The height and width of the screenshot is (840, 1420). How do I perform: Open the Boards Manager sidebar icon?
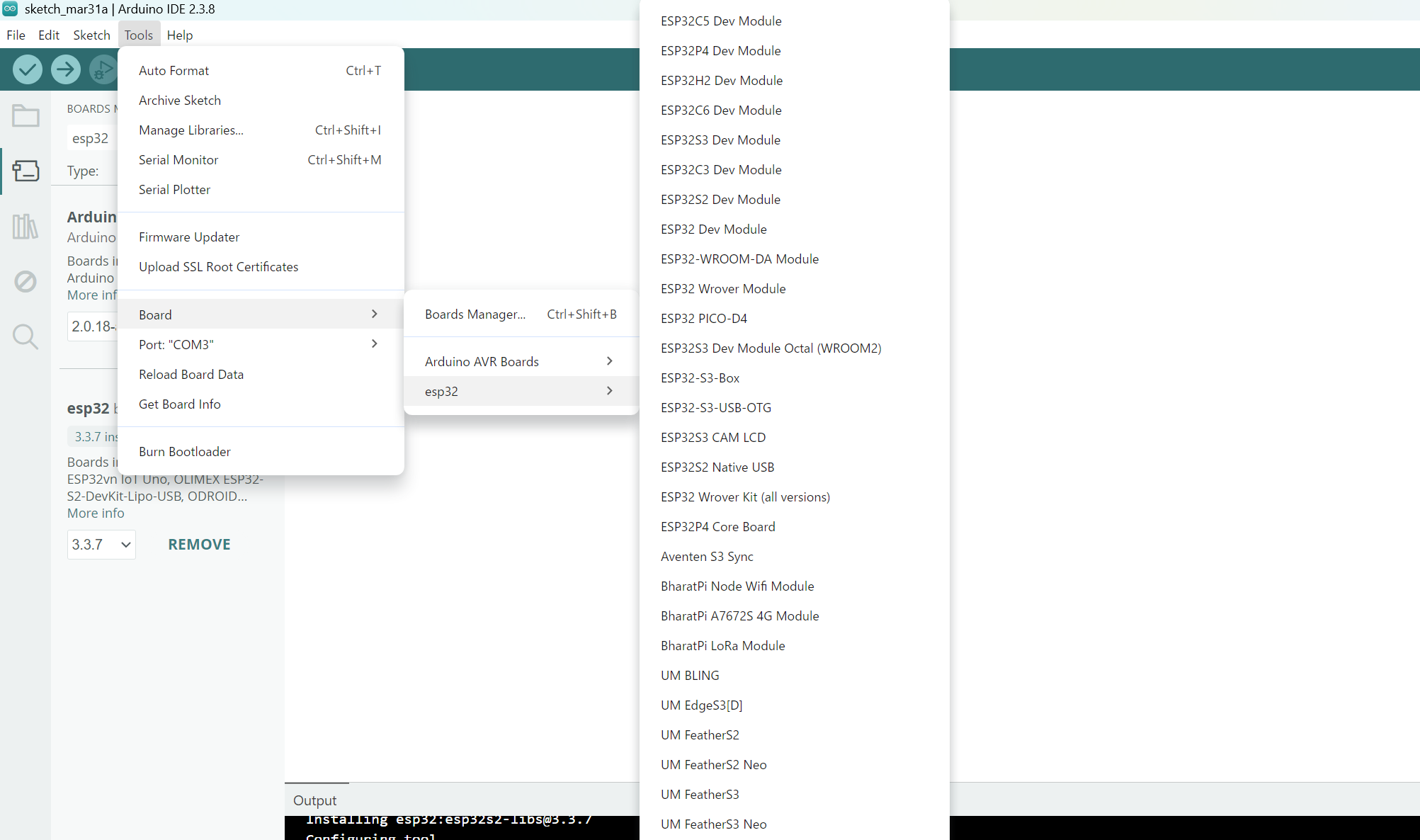tap(25, 171)
